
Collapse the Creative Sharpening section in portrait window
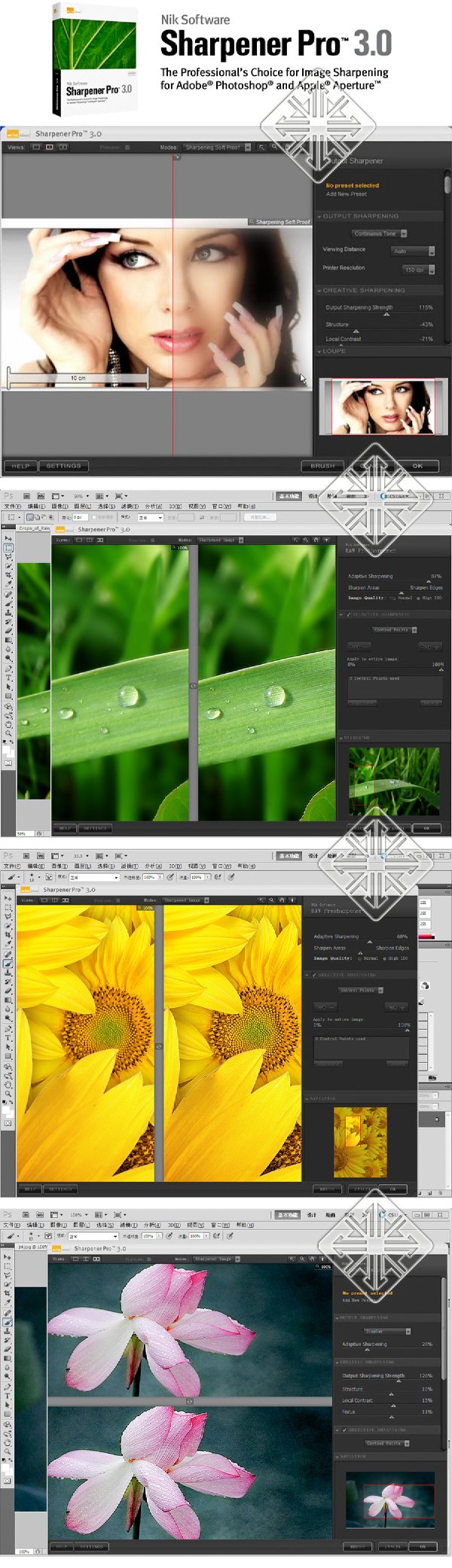pos(319,291)
